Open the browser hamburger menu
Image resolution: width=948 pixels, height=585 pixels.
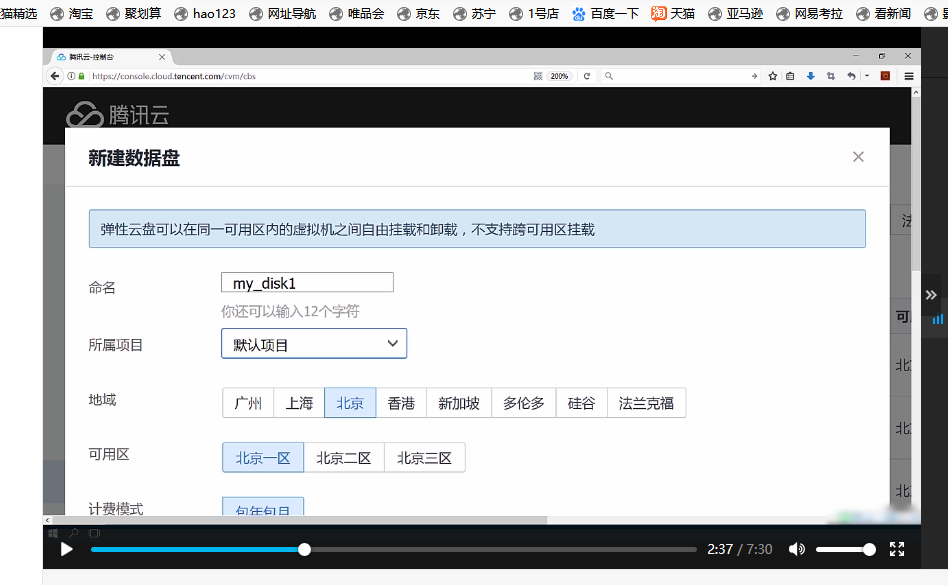pos(909,76)
